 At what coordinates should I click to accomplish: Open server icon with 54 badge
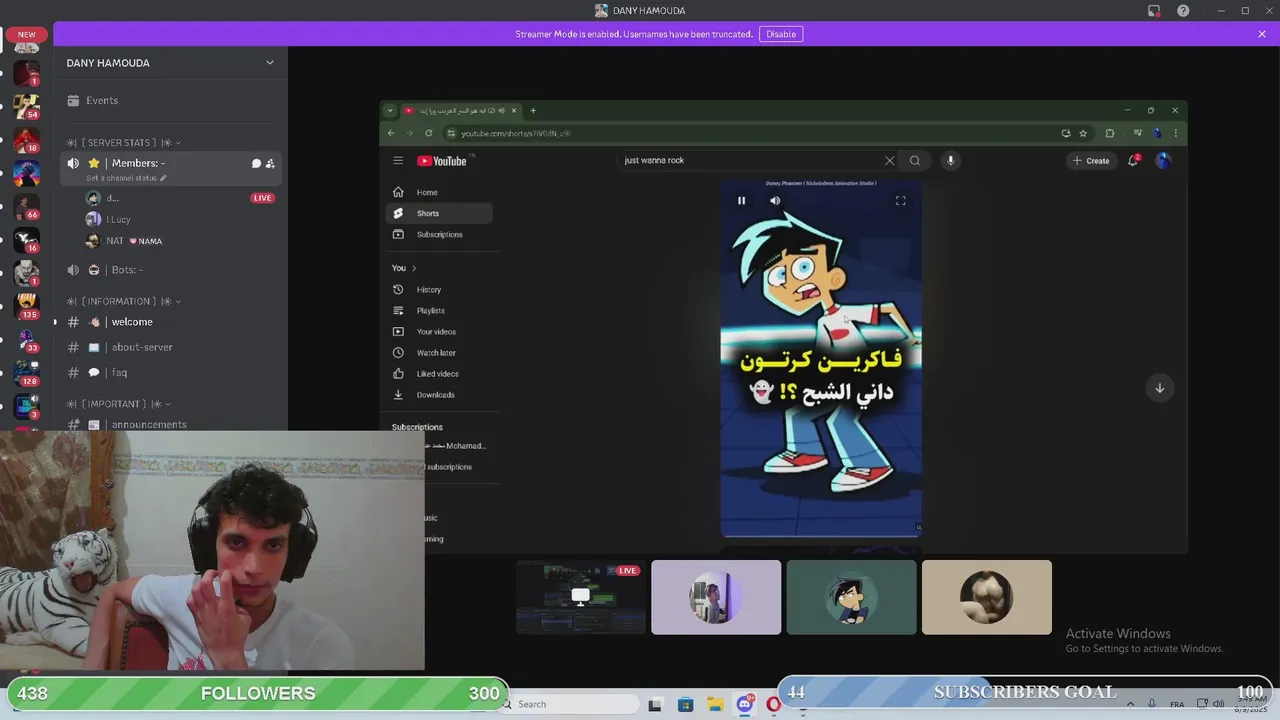27,106
